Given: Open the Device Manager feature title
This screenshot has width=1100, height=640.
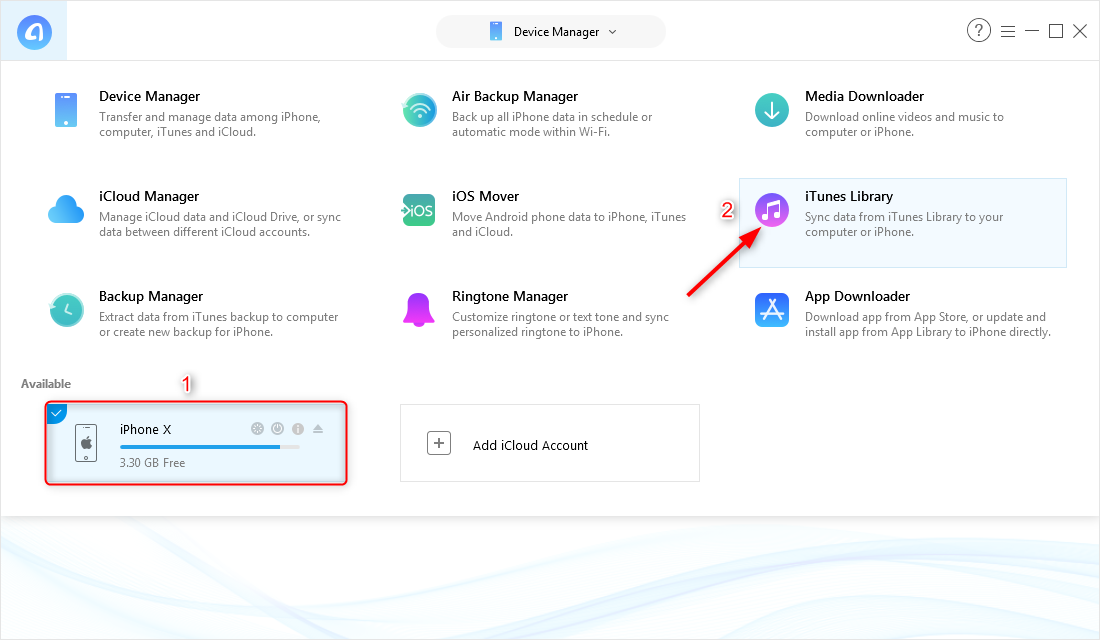Looking at the screenshot, I should (x=149, y=96).
